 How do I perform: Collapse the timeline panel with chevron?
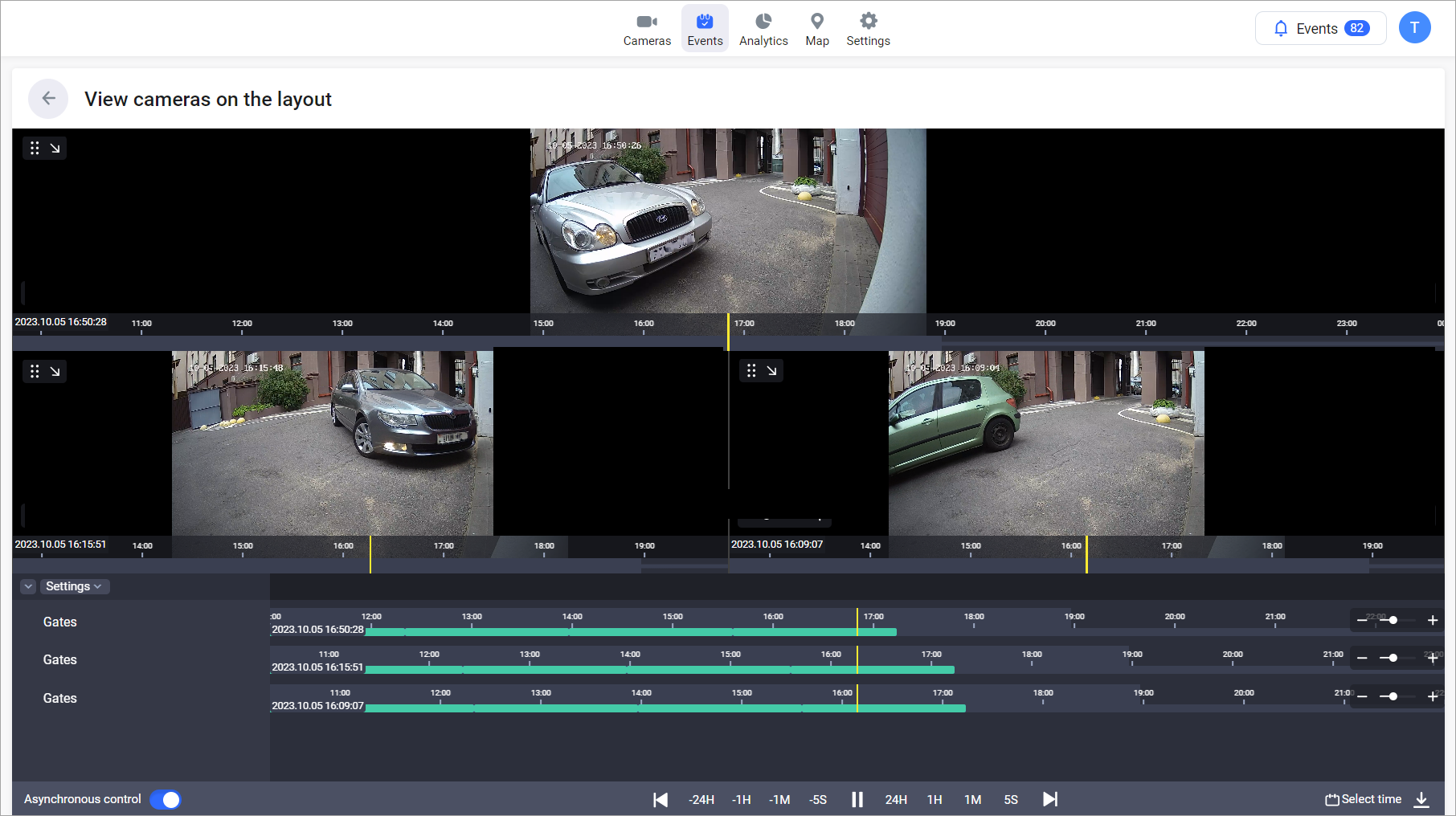[28, 586]
